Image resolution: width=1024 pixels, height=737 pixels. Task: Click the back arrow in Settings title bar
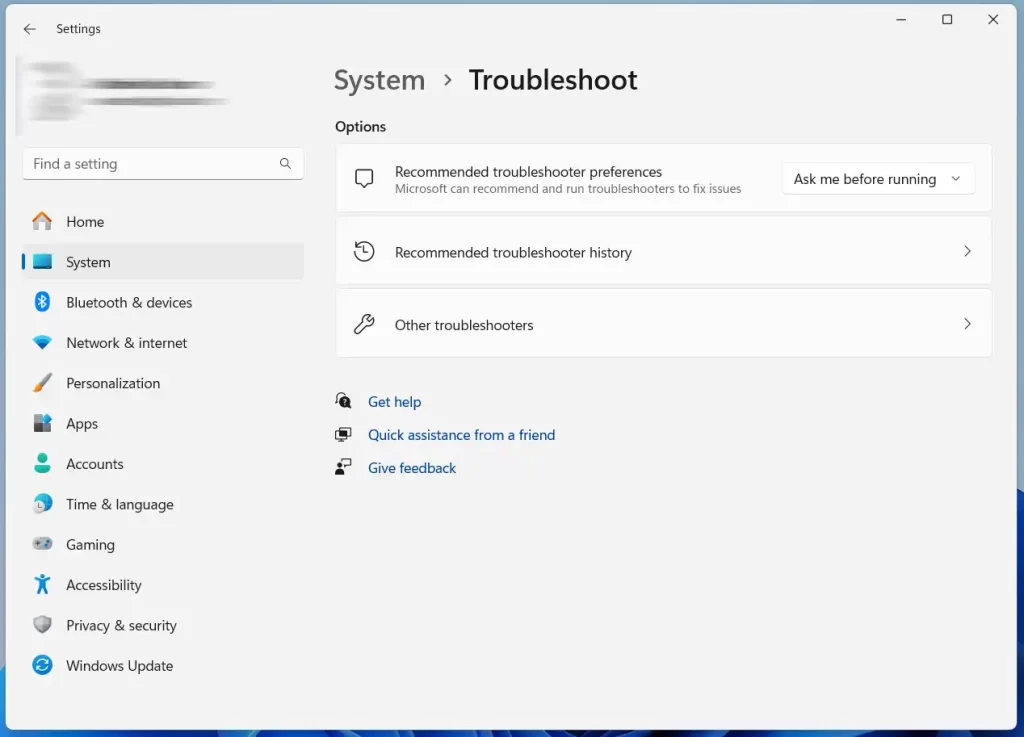(29, 29)
